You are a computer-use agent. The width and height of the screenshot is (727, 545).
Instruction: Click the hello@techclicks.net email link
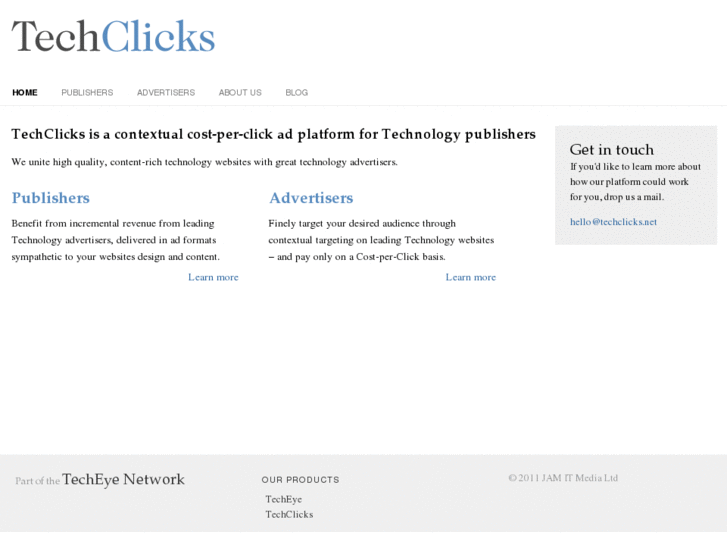(x=613, y=222)
